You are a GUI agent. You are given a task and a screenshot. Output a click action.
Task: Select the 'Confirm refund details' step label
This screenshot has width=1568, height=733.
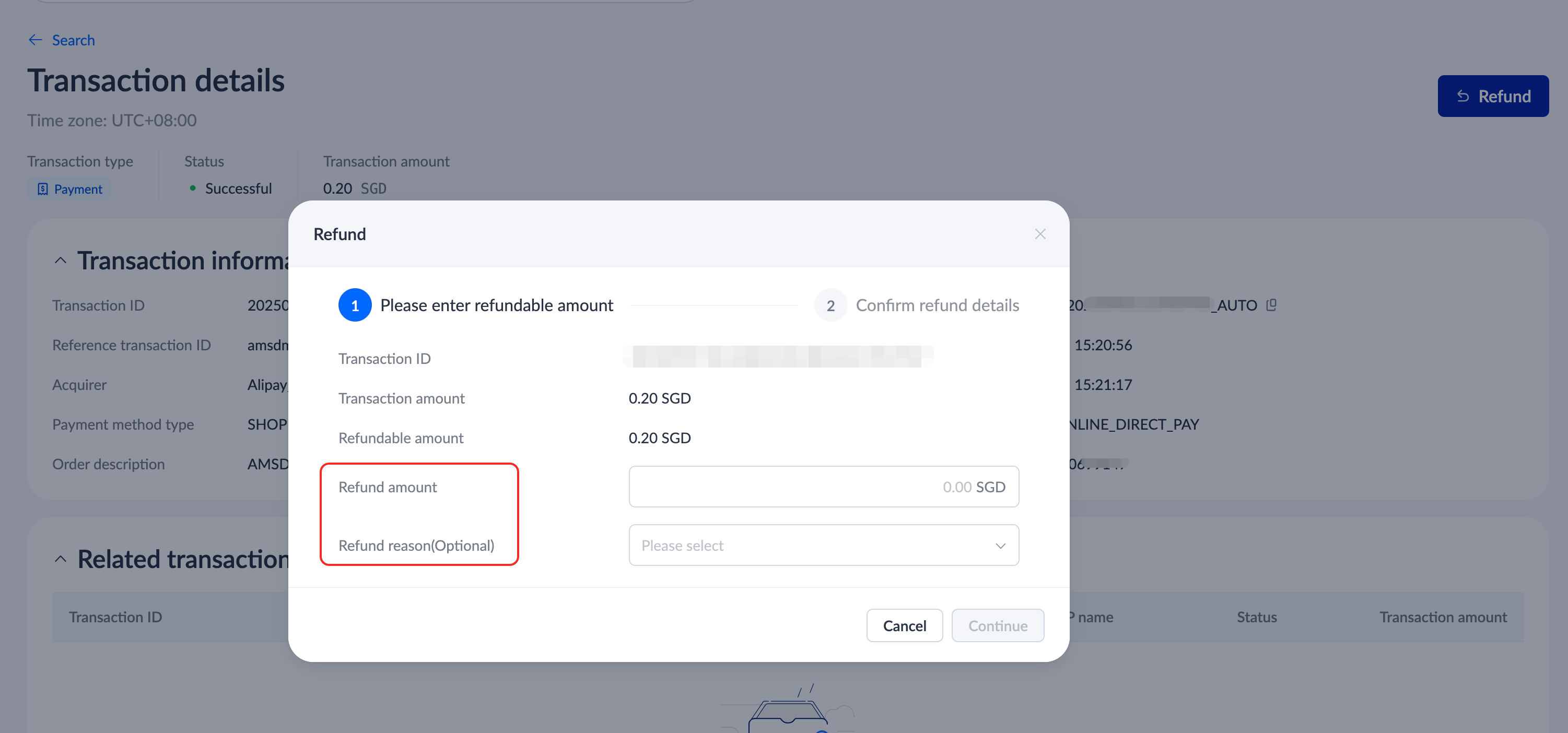pyautogui.click(x=937, y=305)
